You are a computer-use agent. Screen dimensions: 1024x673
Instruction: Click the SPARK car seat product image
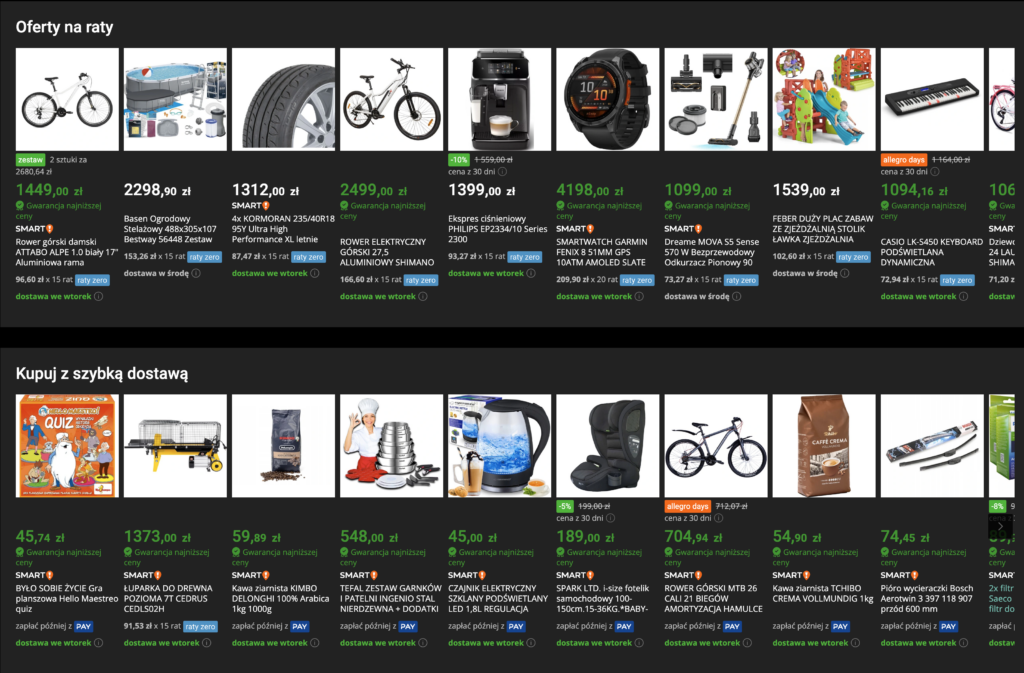click(607, 444)
